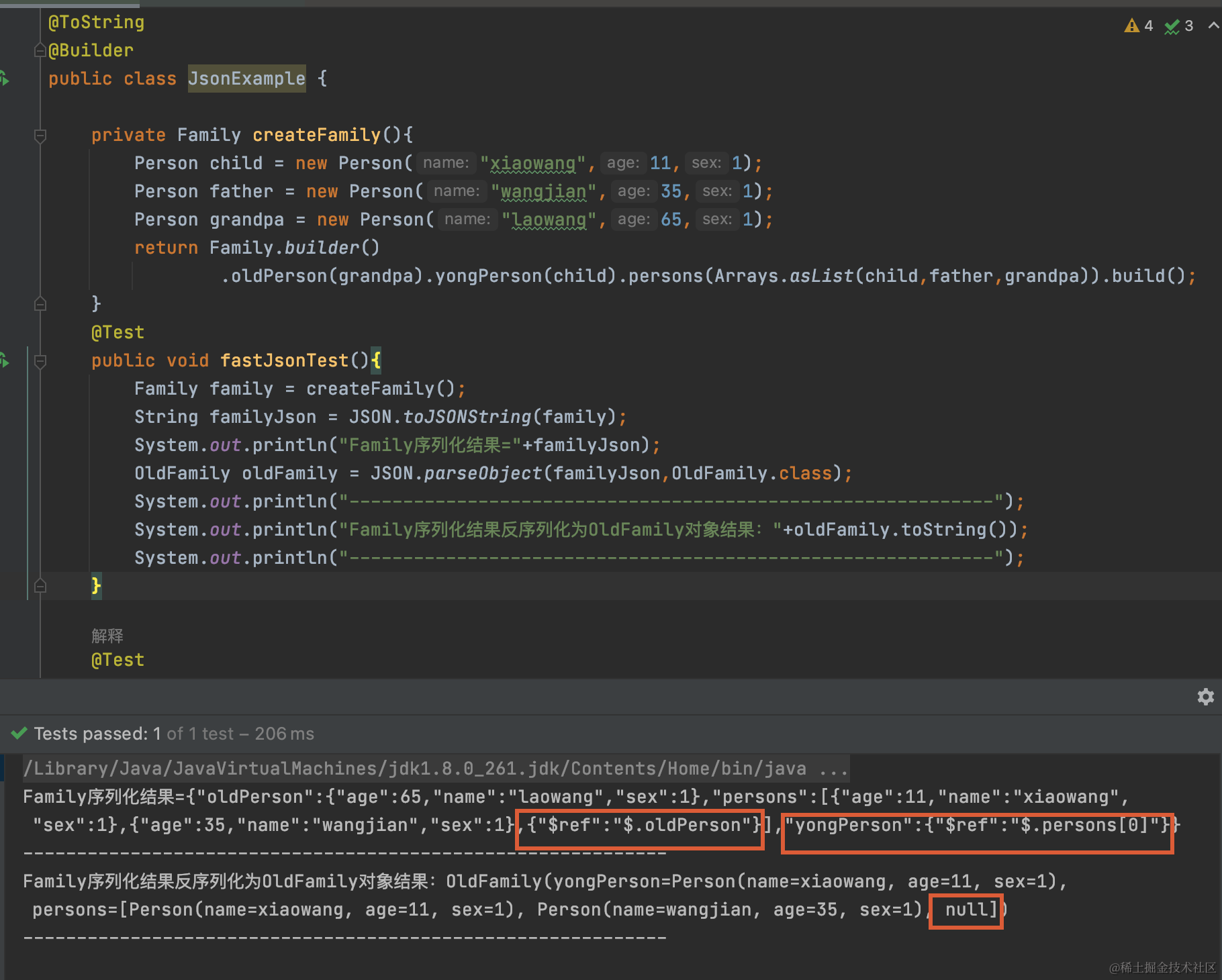Click the highlighted JsonExample class name

246,79
